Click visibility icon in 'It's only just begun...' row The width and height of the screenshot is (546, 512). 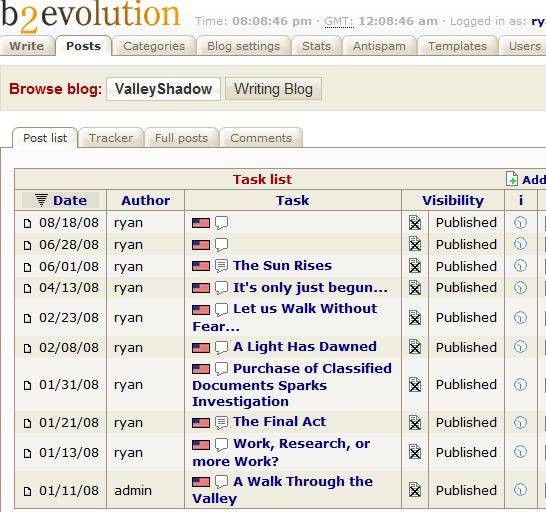pos(415,288)
